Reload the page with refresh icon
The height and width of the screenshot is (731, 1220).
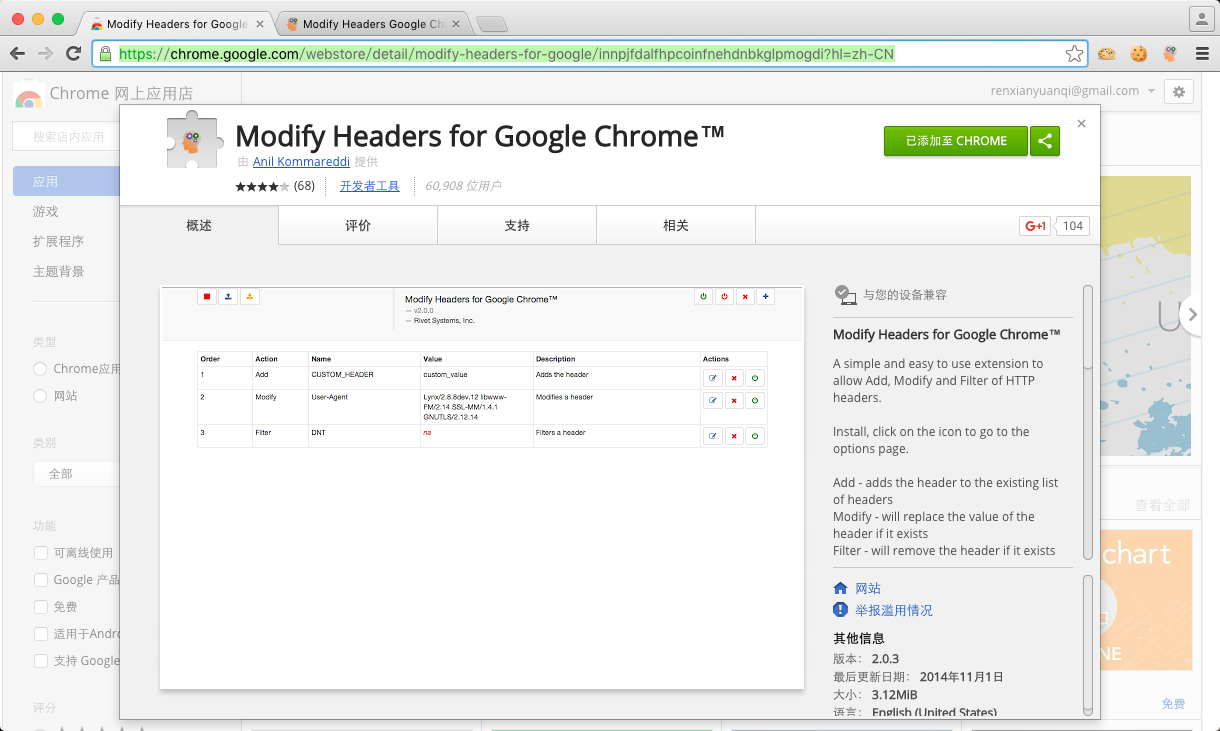[x=73, y=54]
